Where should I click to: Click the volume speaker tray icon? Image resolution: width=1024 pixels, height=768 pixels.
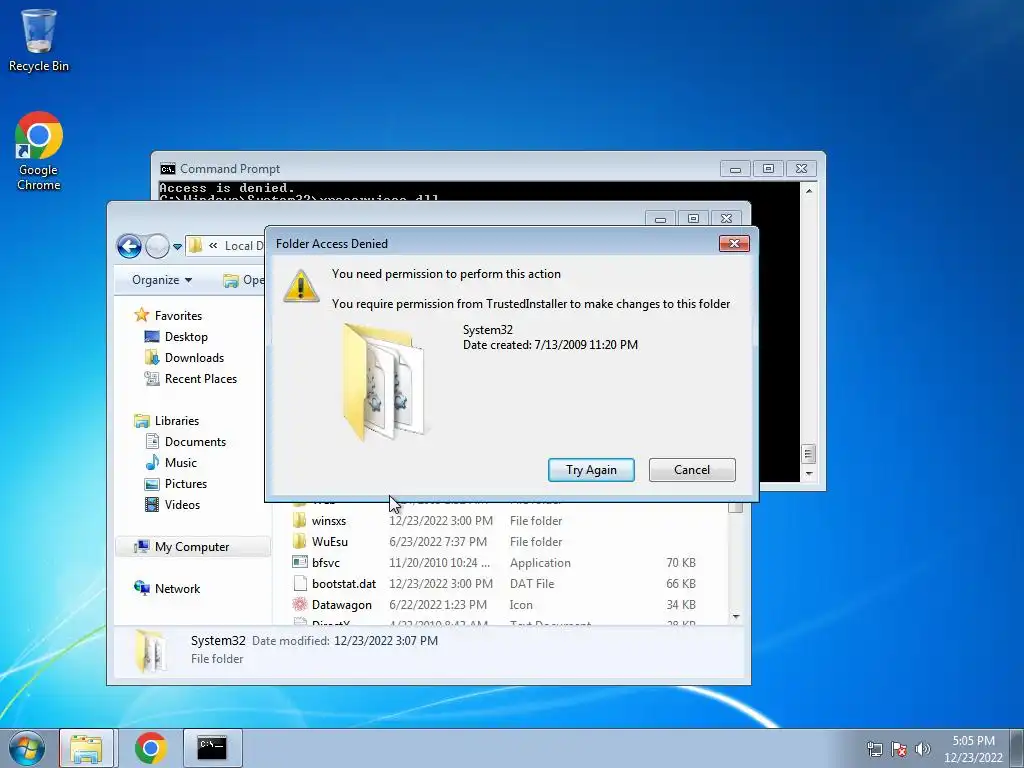coord(923,749)
